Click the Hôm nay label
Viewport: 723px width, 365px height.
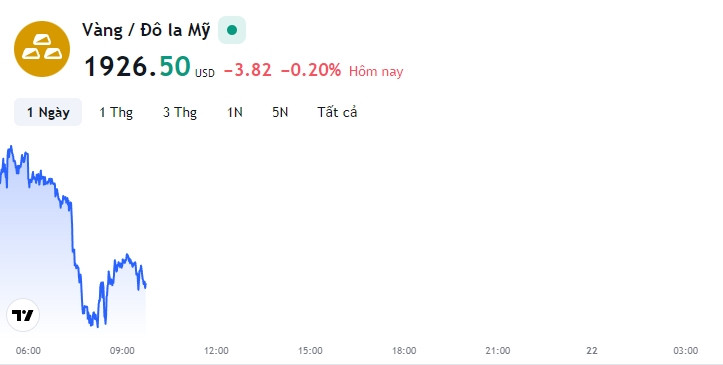coord(376,71)
